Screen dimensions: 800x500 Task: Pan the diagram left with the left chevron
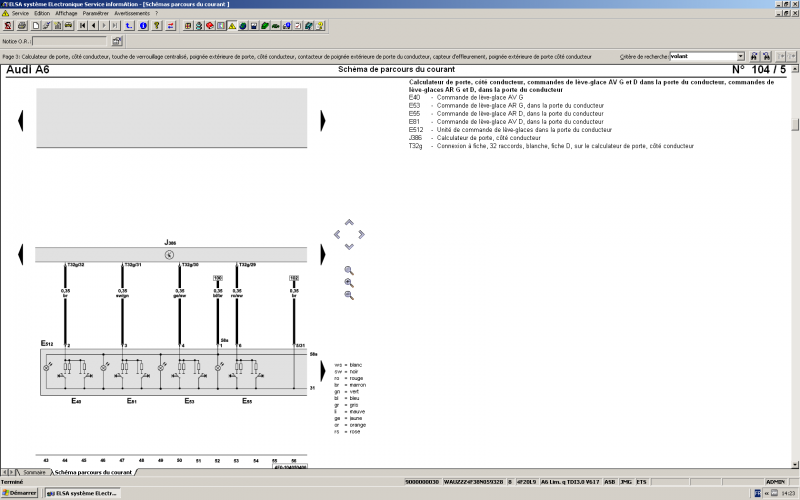click(337, 235)
